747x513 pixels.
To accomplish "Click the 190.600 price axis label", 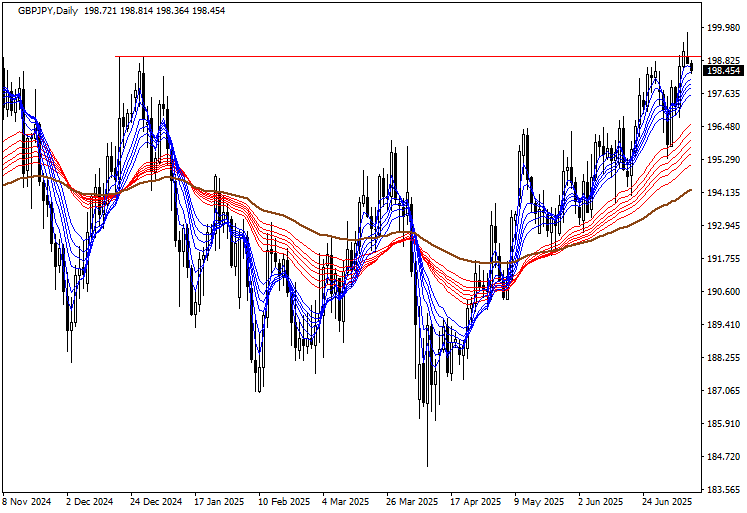I will pos(724,292).
